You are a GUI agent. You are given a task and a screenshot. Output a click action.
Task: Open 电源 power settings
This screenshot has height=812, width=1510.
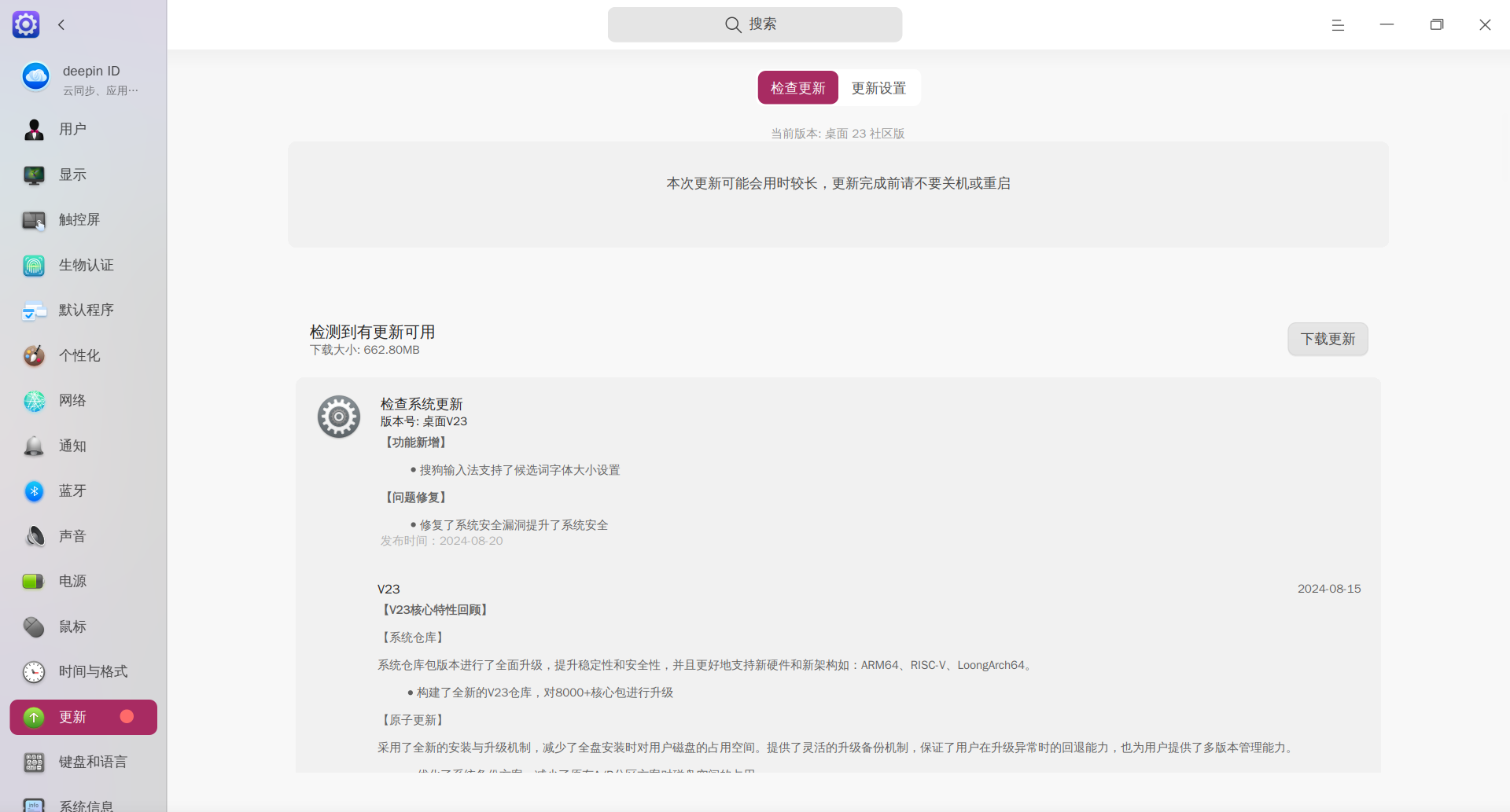[34, 582]
